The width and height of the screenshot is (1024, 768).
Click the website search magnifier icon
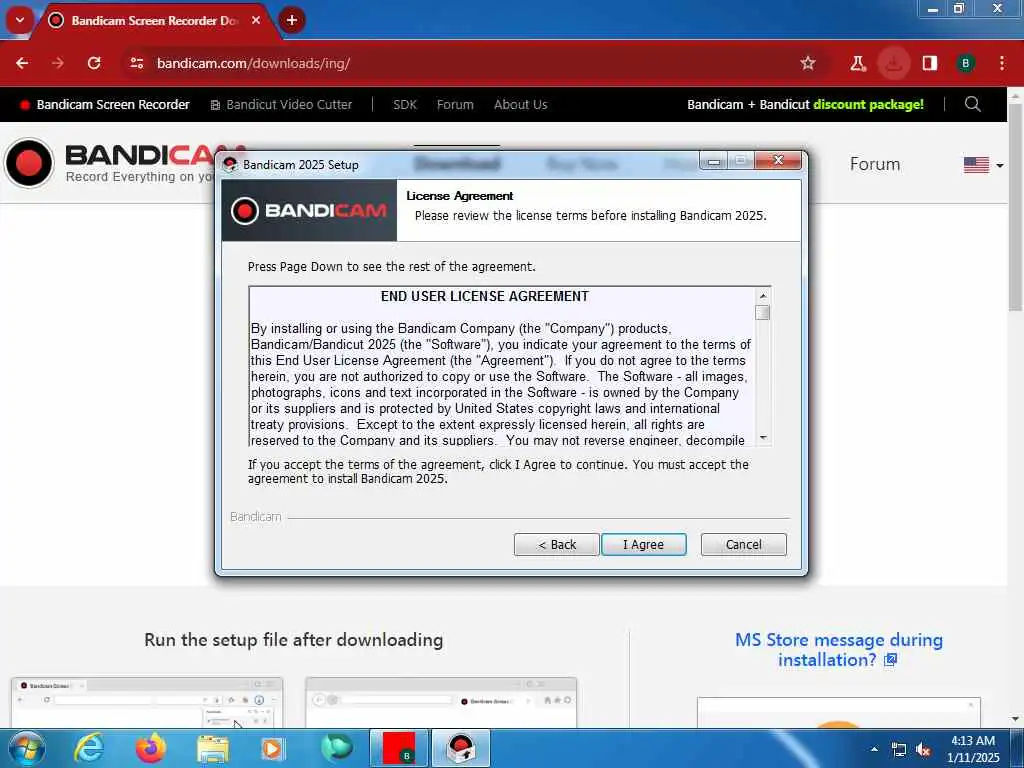[972, 104]
